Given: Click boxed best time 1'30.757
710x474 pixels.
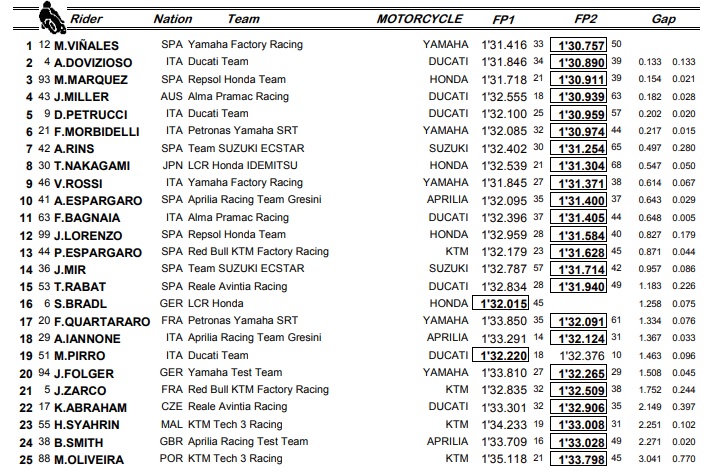Looking at the screenshot, I should point(578,45).
